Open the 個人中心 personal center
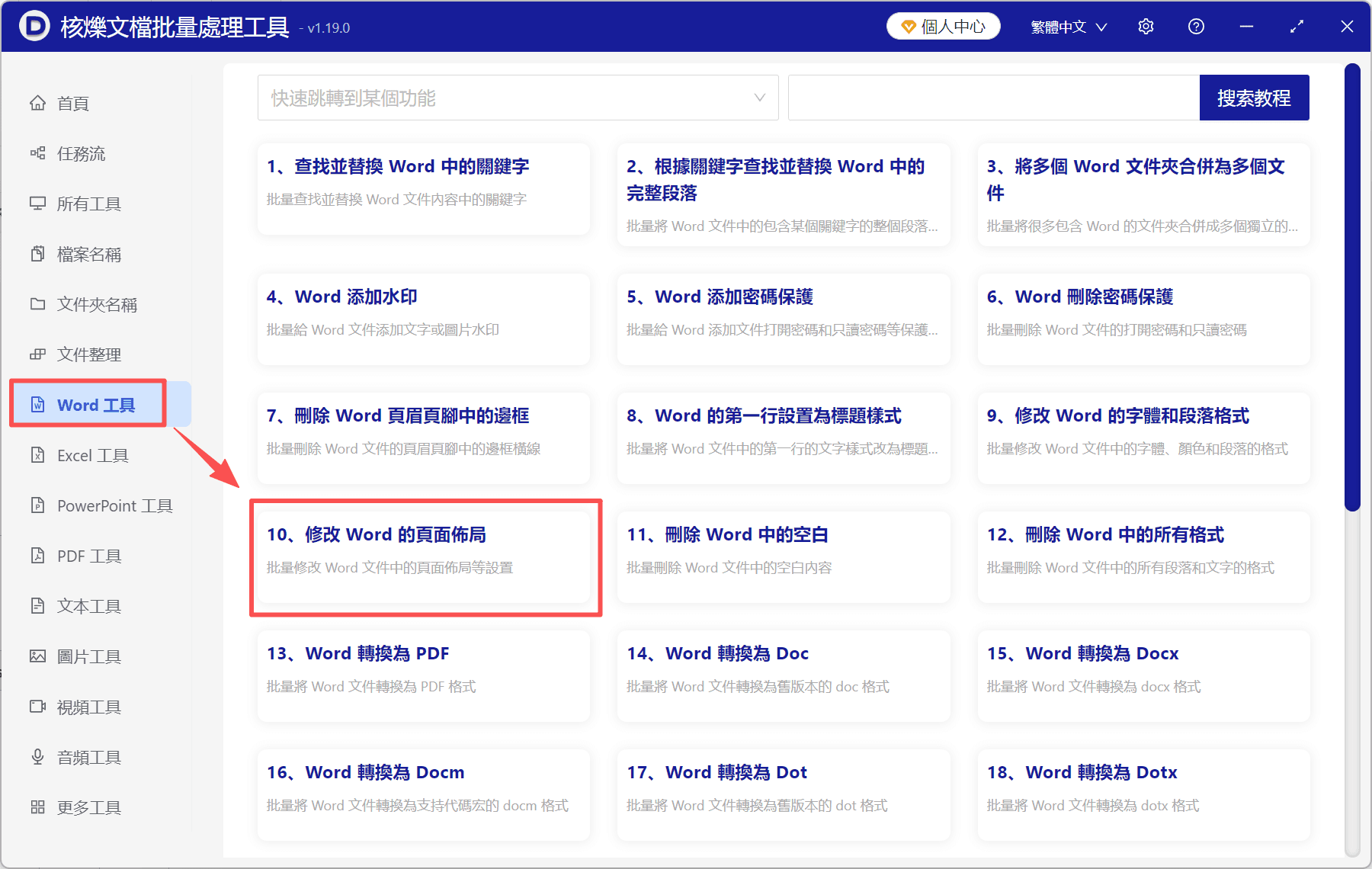1372x869 pixels. [x=943, y=26]
